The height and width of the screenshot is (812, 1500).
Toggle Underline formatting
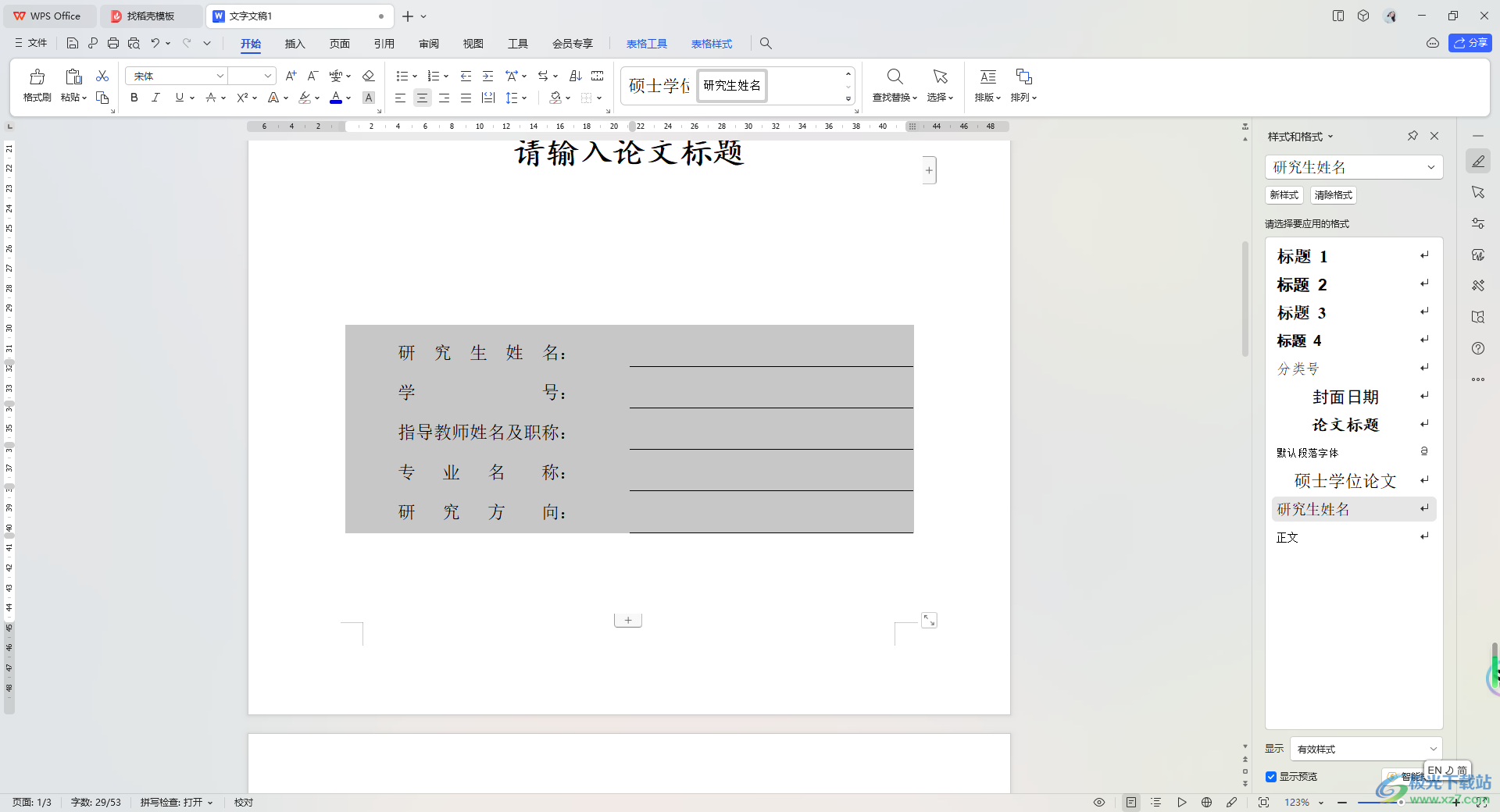pos(180,98)
